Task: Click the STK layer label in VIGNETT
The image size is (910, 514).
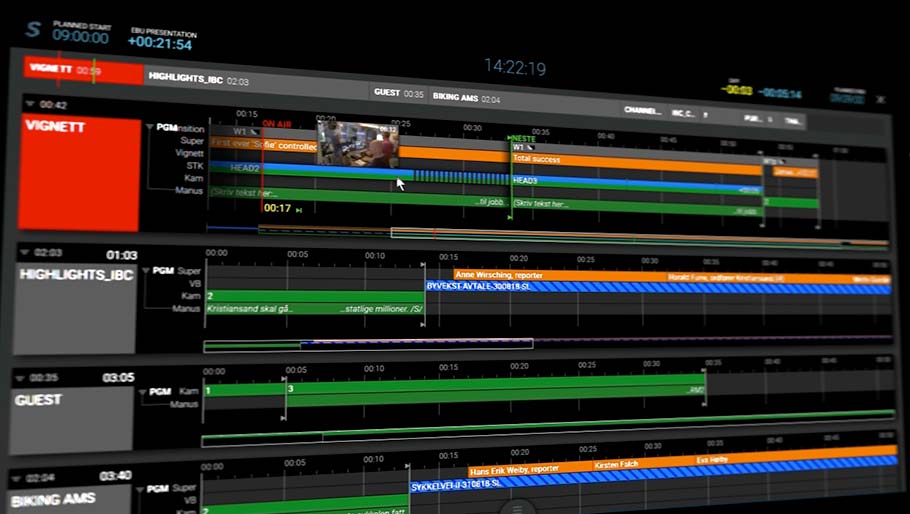Action: [x=194, y=166]
